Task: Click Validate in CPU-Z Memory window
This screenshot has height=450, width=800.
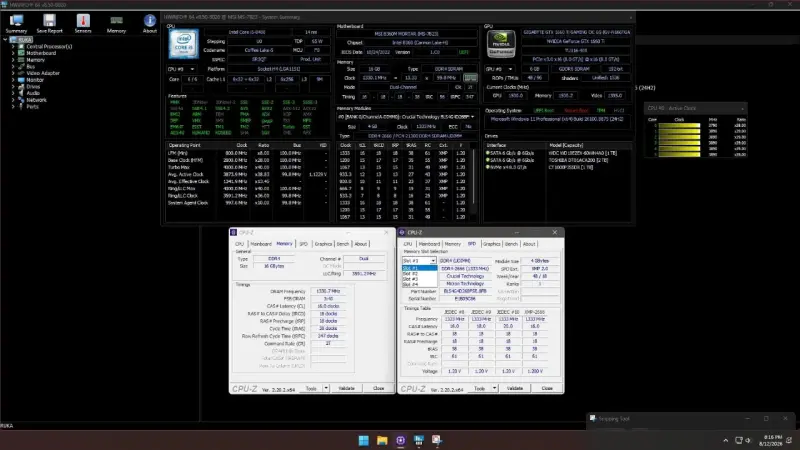Action: coord(346,388)
